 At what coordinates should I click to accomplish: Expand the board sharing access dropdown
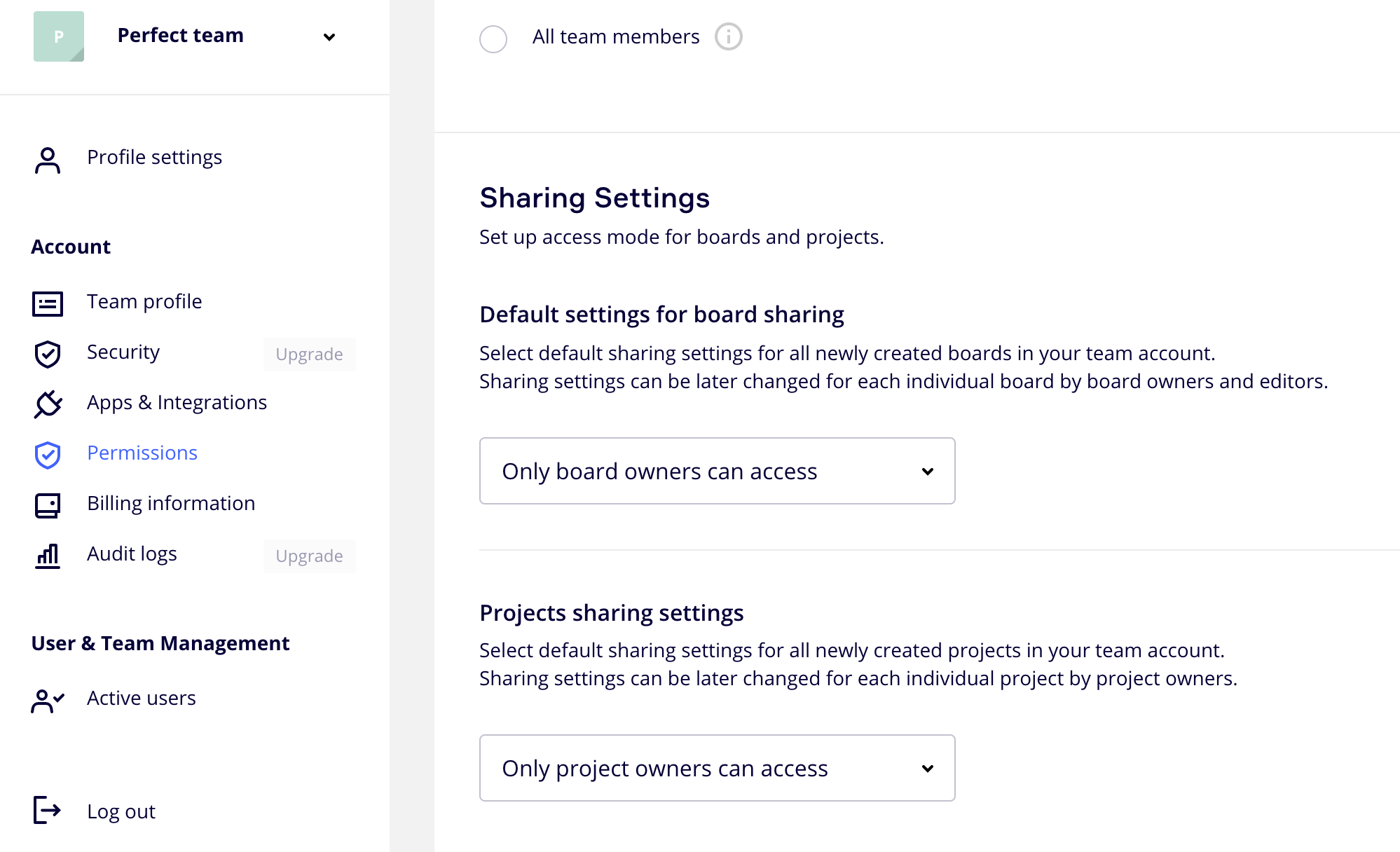[x=717, y=471]
